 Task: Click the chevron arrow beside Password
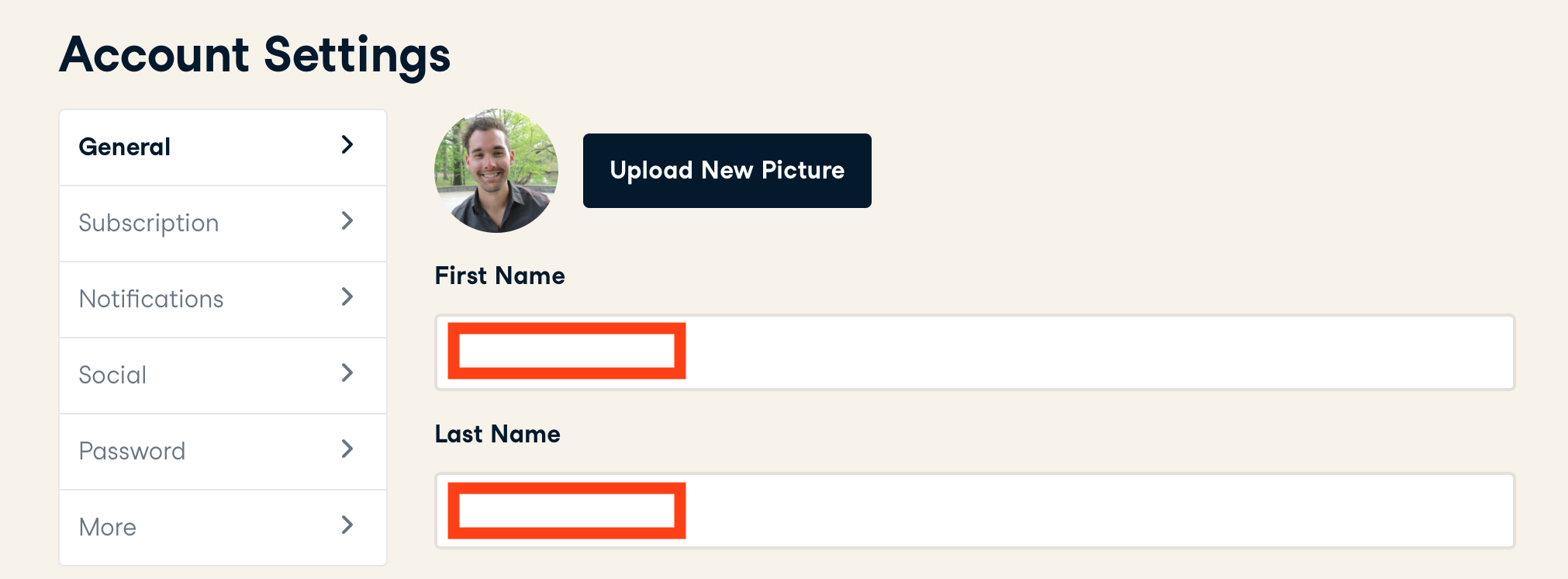pyautogui.click(x=347, y=449)
